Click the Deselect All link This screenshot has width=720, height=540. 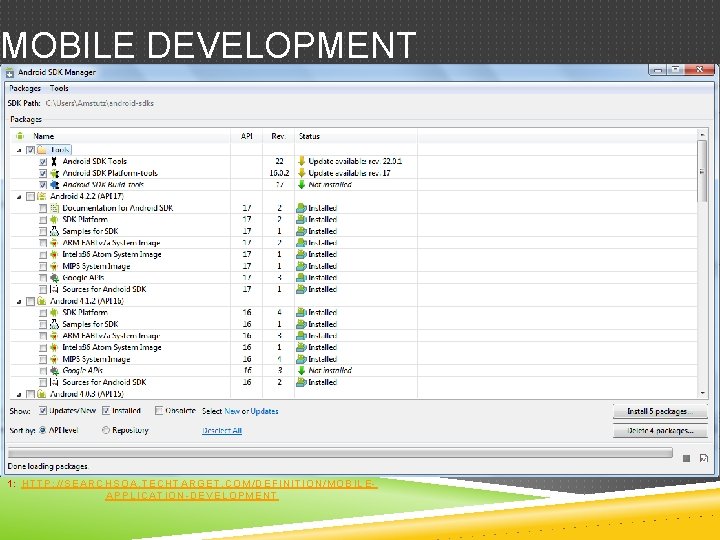tap(222, 431)
